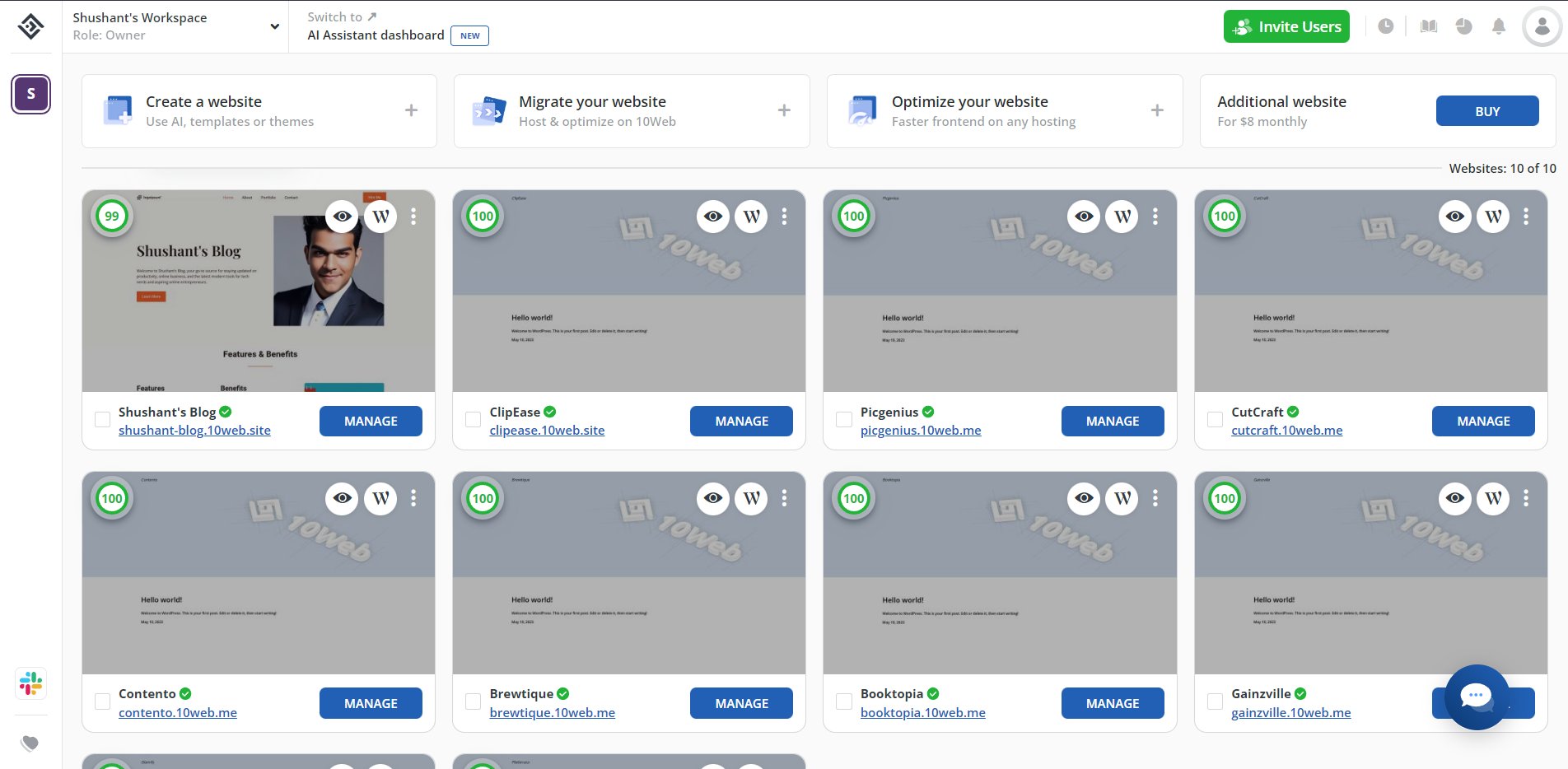
Task: Open WordPress admin for Shushant's Blog
Action: tap(380, 217)
